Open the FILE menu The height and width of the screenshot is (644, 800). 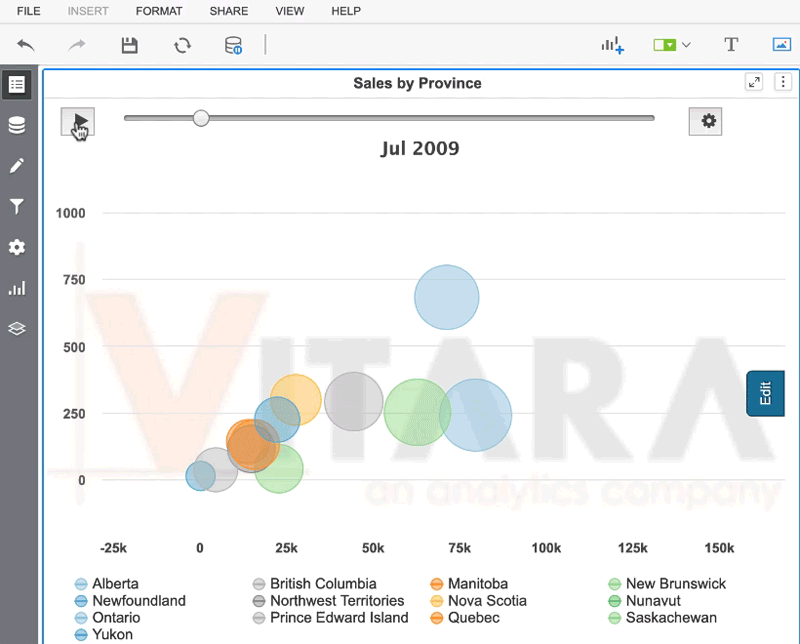[29, 11]
